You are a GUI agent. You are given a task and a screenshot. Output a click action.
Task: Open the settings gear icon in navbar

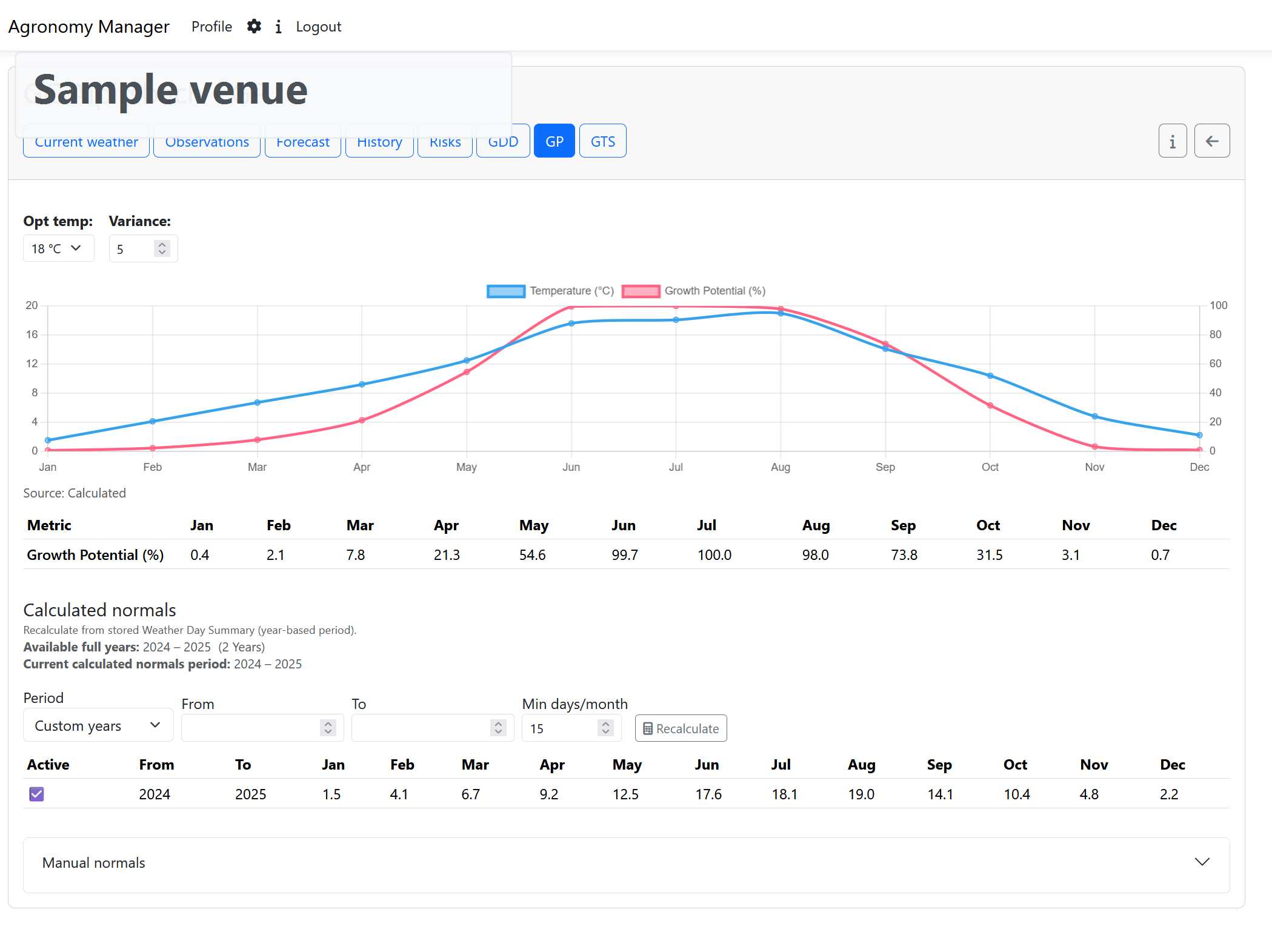pos(254,26)
